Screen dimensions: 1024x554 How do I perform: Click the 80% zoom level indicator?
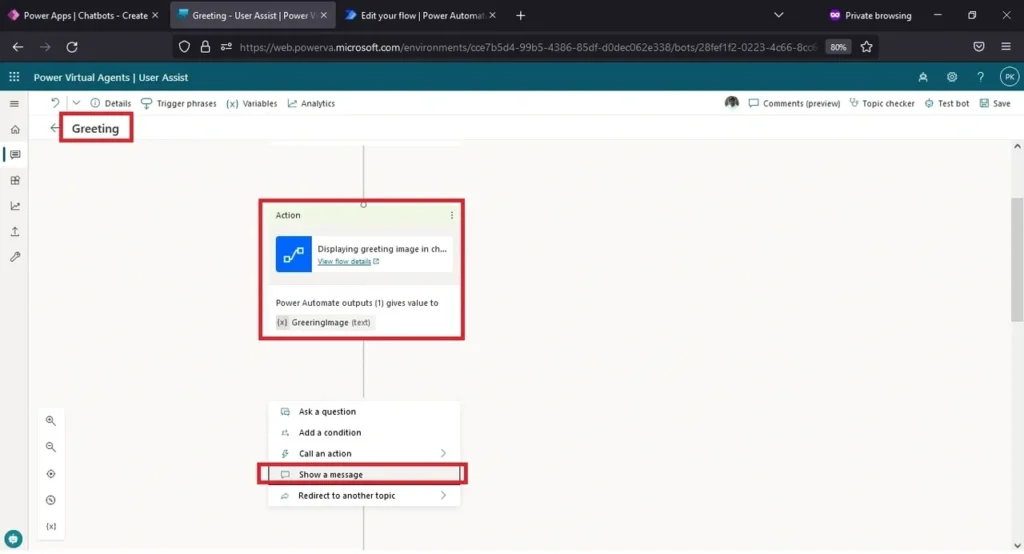pos(838,47)
